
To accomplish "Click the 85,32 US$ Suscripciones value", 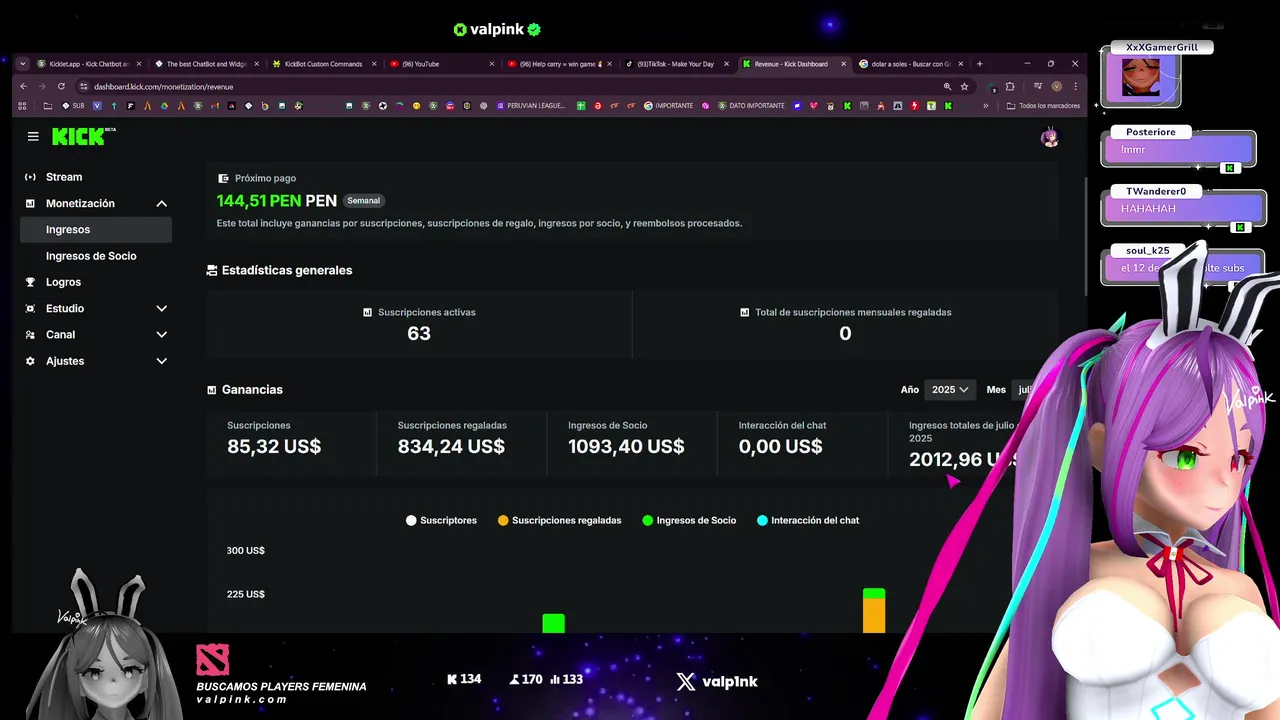I will point(274,447).
